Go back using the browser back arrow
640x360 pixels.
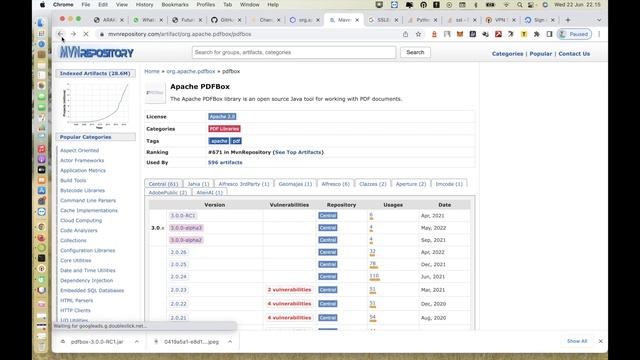(60, 34)
